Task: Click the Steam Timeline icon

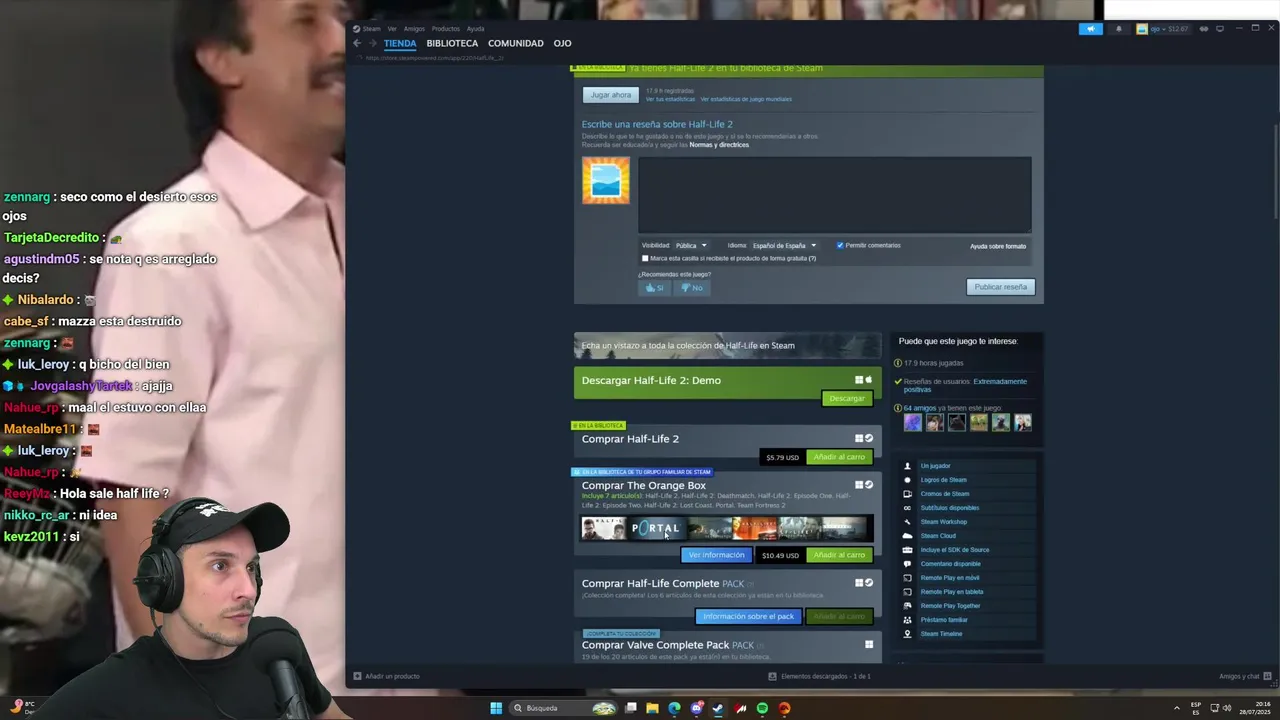Action: (908, 634)
